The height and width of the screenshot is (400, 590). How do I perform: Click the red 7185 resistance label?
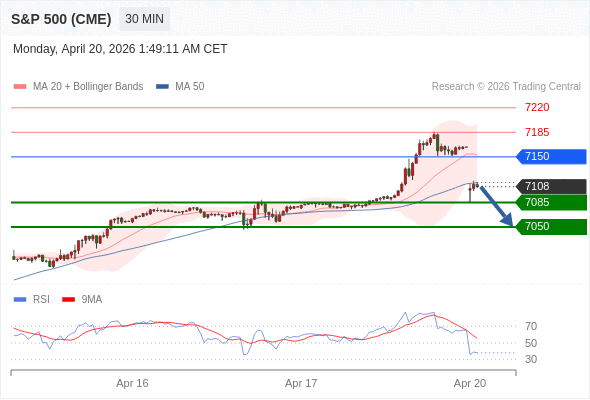tap(537, 132)
